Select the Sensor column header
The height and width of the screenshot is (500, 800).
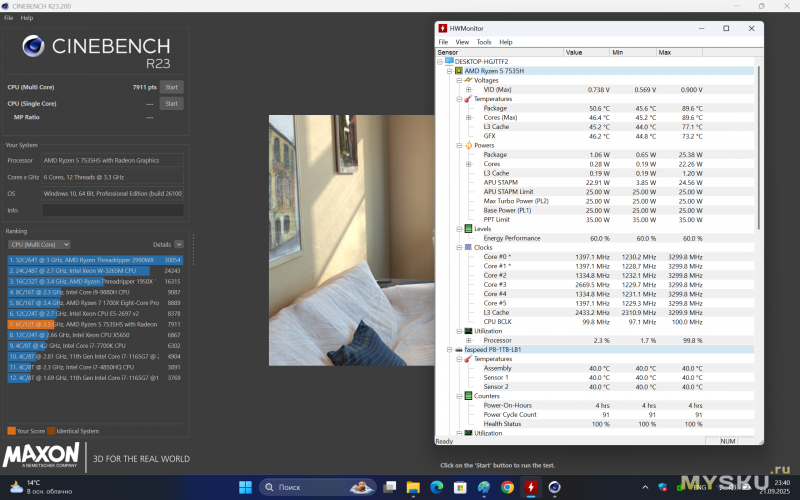point(499,53)
